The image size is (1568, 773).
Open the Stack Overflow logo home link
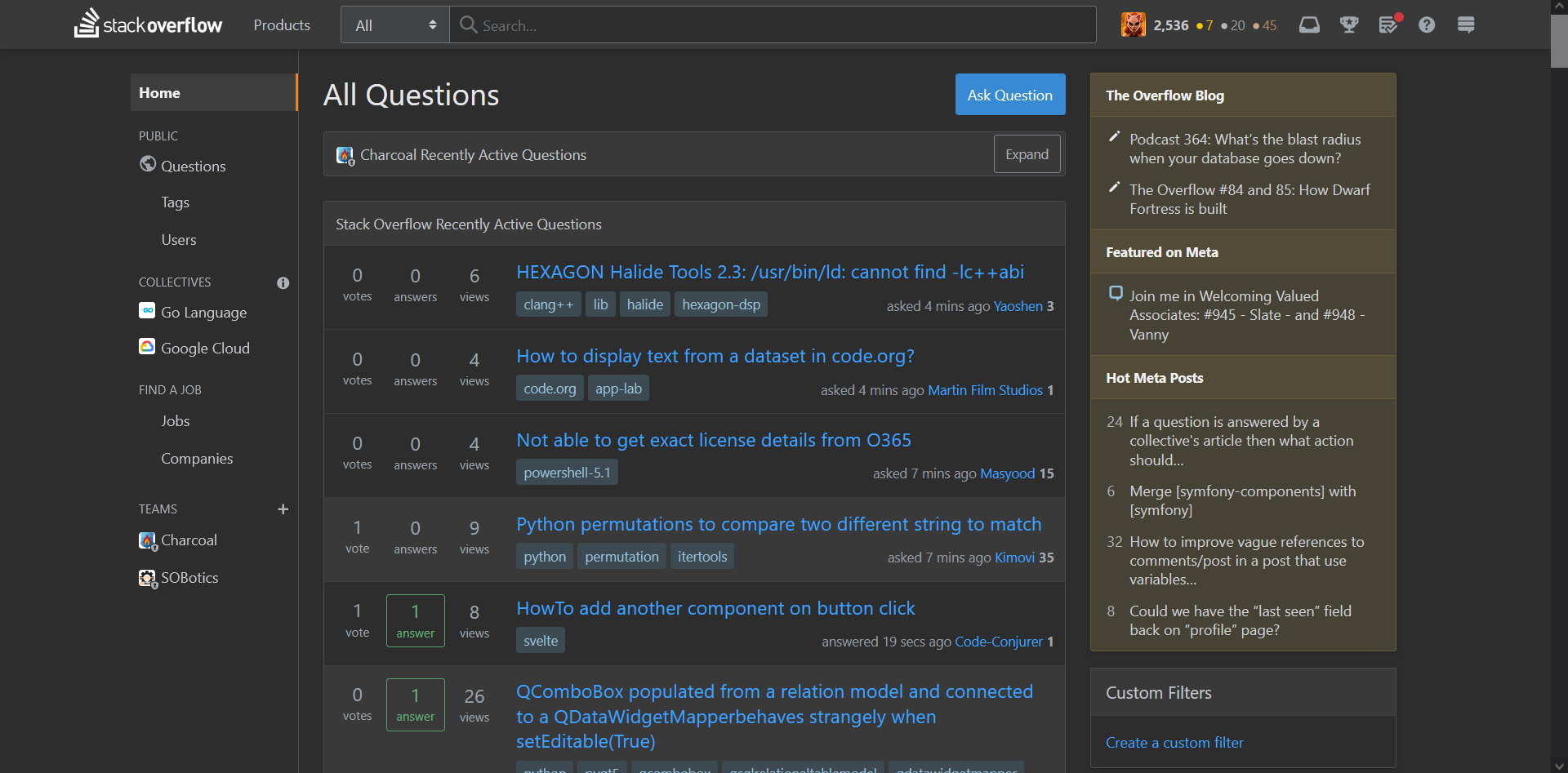(148, 24)
